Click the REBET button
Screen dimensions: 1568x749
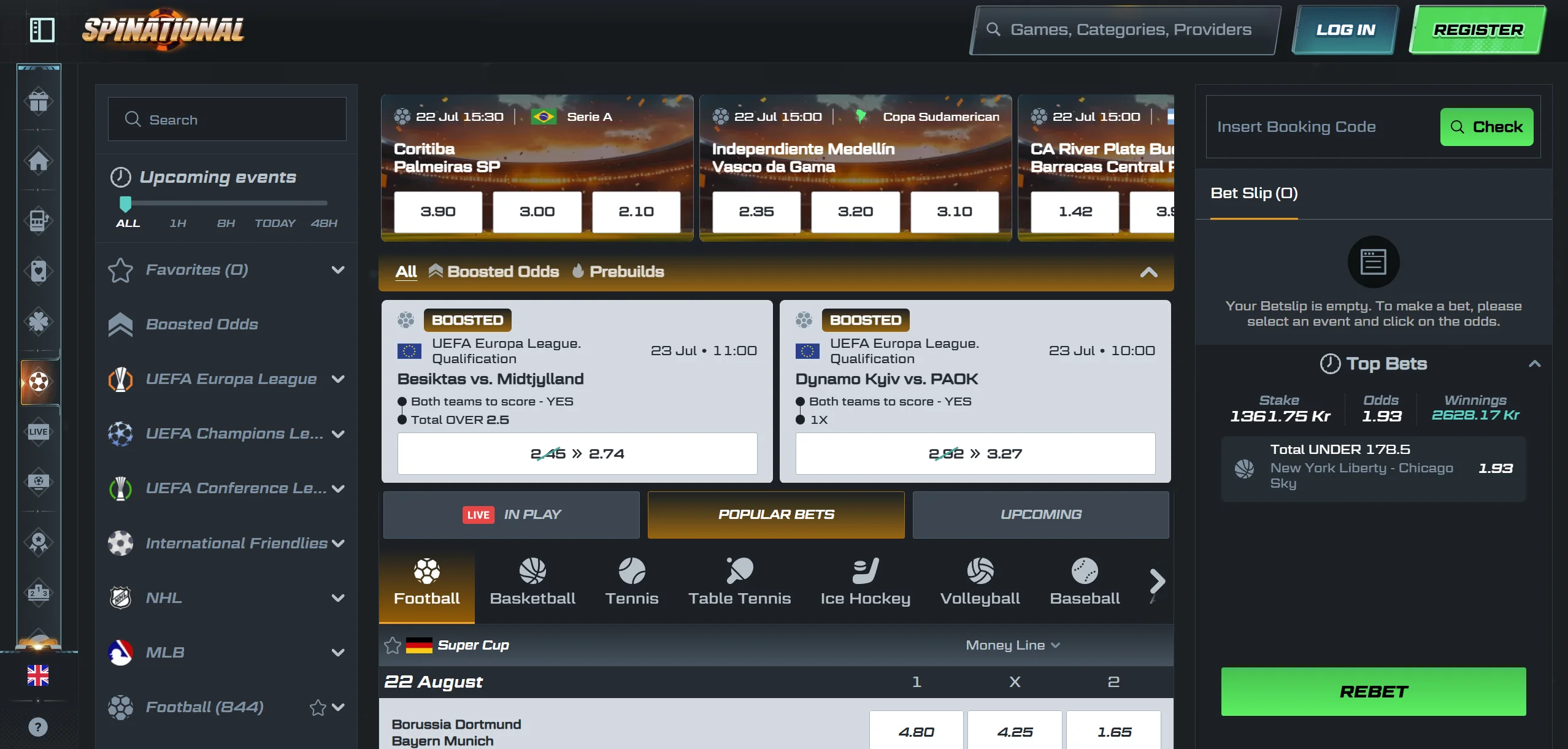pos(1374,692)
